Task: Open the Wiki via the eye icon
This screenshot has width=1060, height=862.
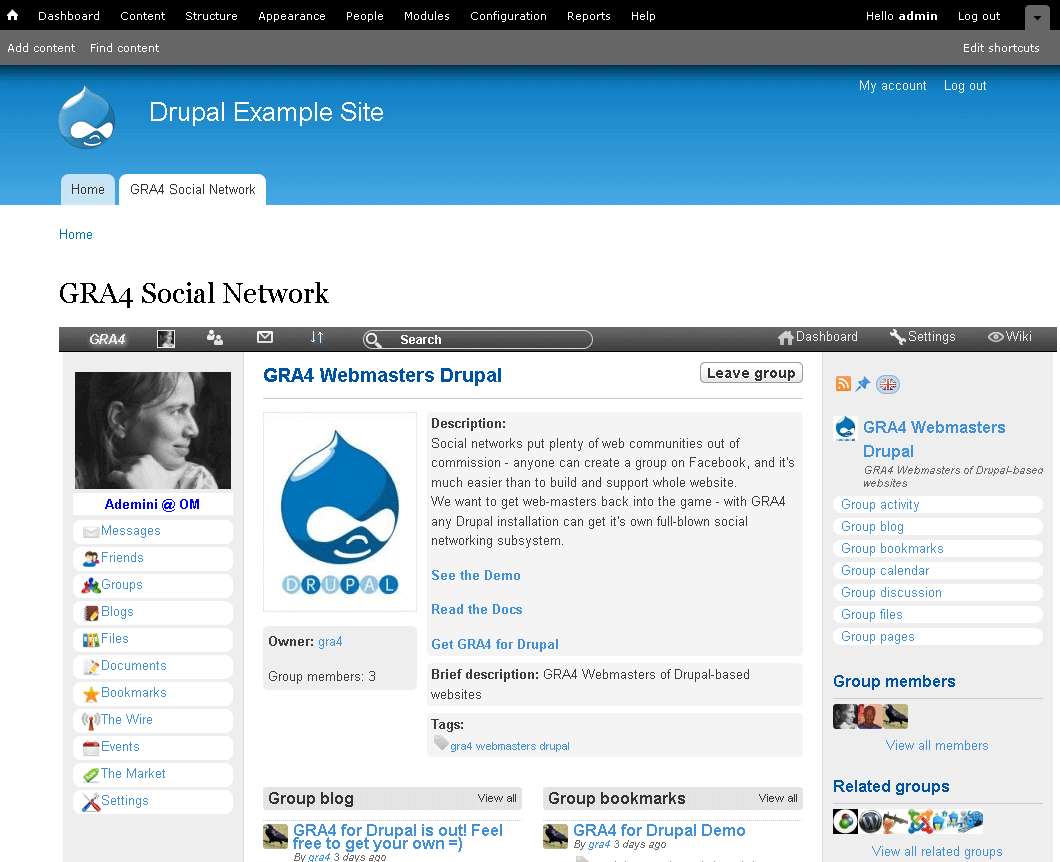Action: pyautogui.click(x=1009, y=337)
